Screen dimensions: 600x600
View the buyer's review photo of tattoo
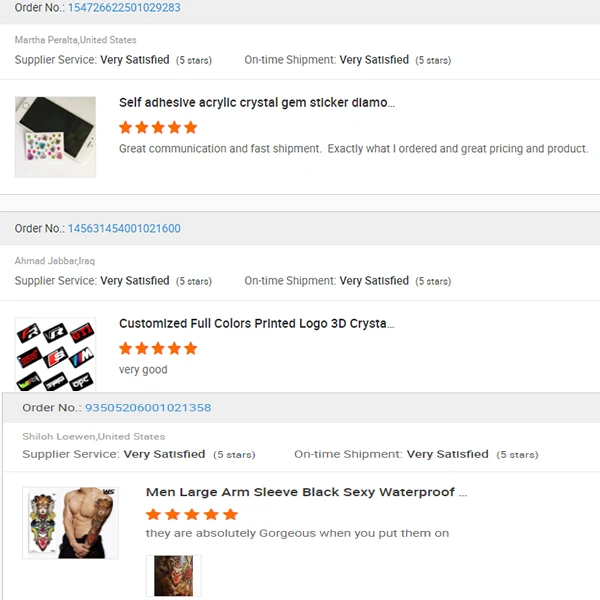coord(173,576)
